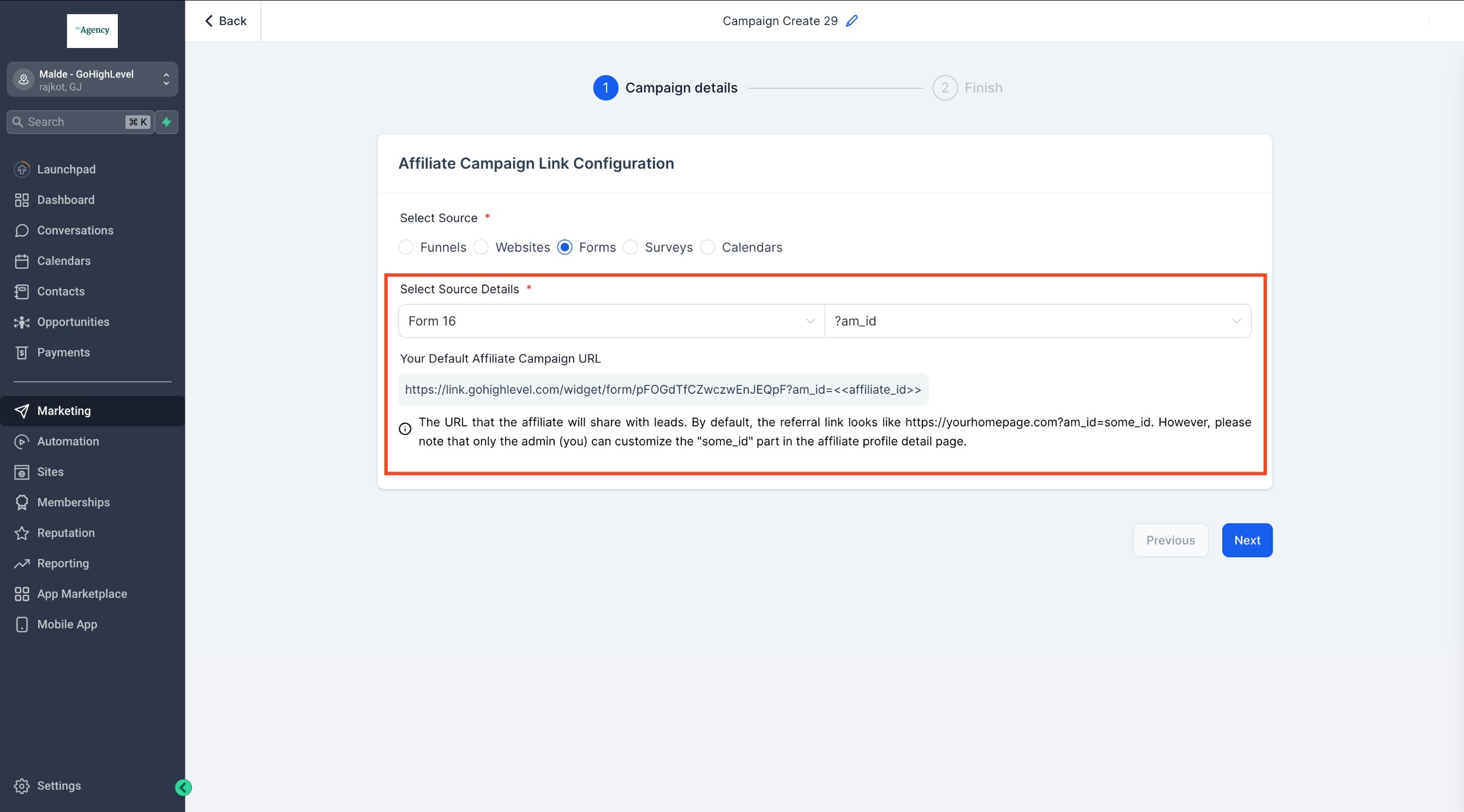Screen dimensions: 1464x812
Task: Select the Websites source radio button
Action: (481, 247)
